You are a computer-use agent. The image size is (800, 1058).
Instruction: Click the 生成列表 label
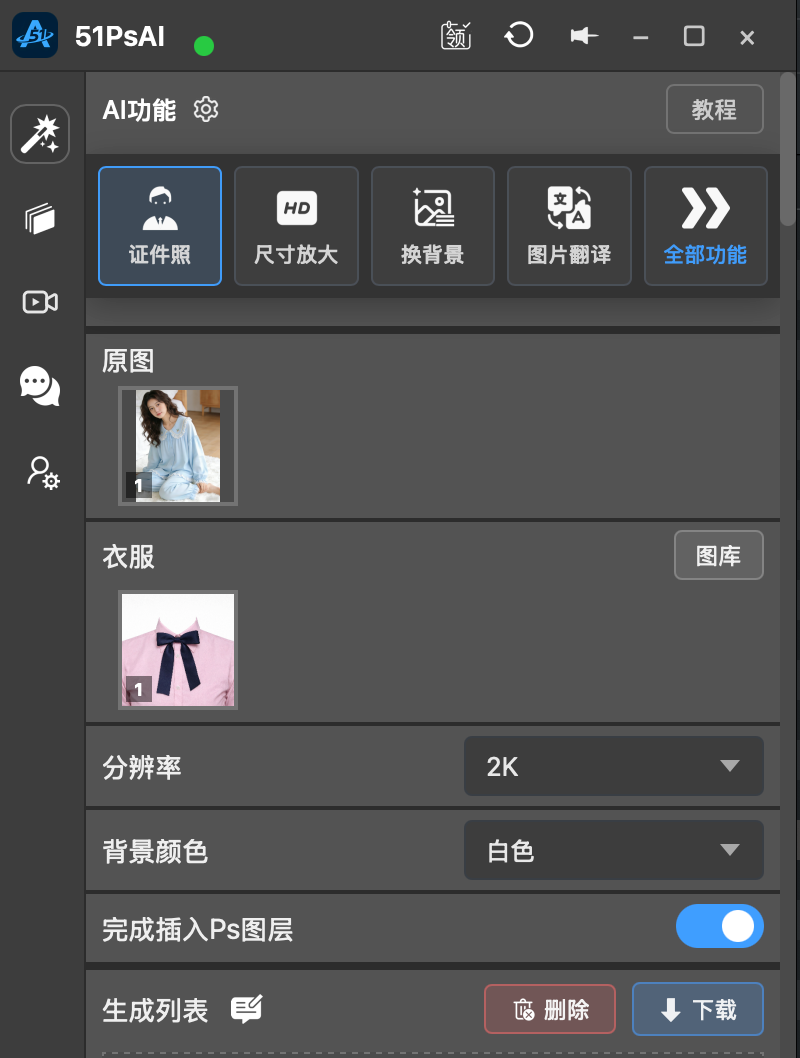click(155, 1011)
